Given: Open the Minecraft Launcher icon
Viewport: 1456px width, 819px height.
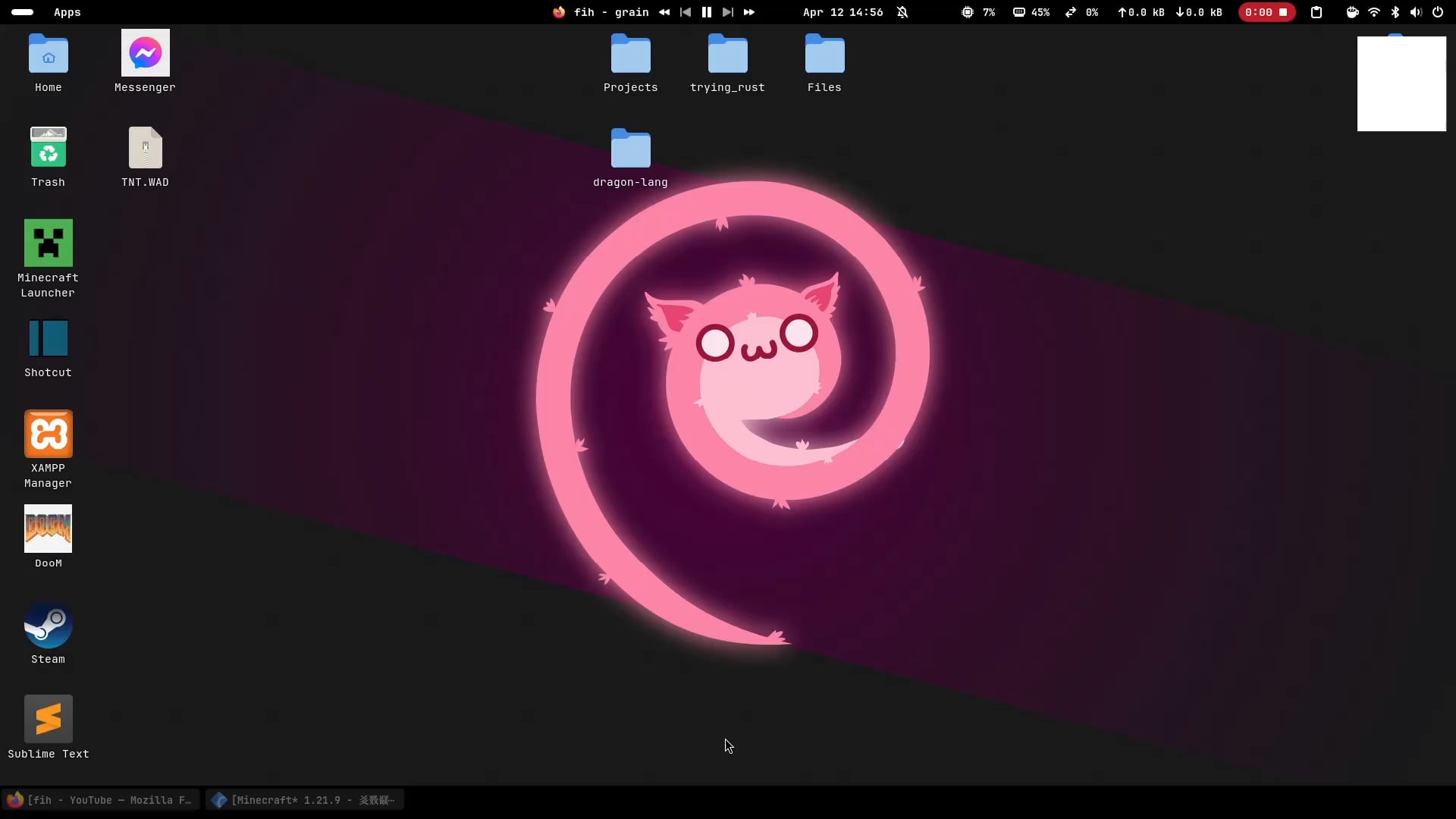Looking at the screenshot, I should [x=48, y=244].
